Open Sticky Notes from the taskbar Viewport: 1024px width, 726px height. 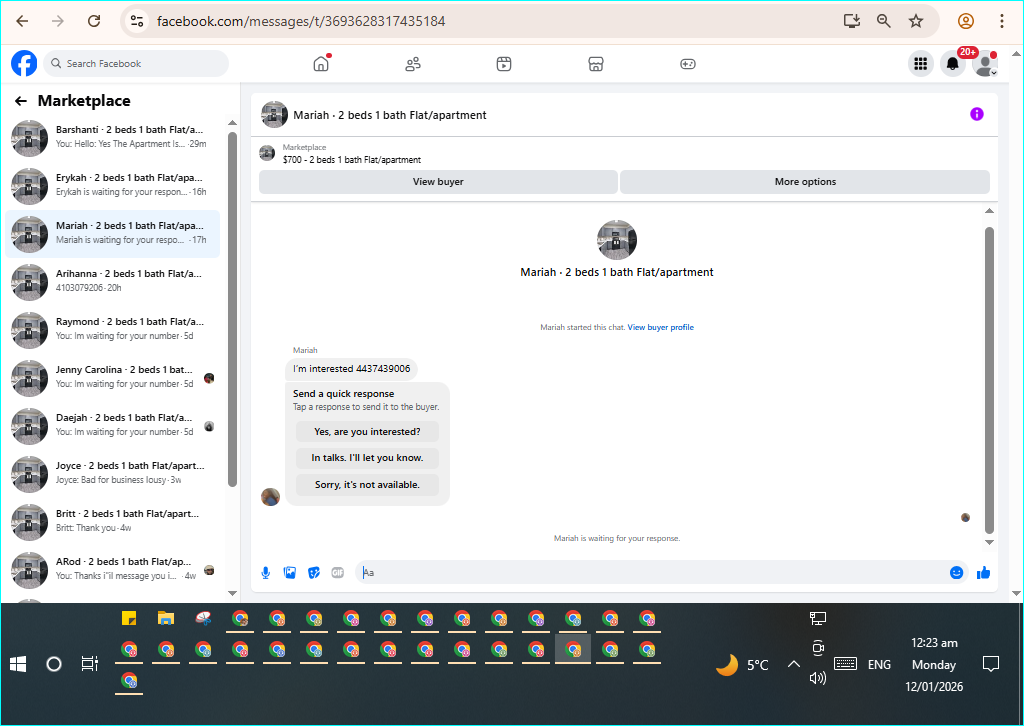point(129,618)
